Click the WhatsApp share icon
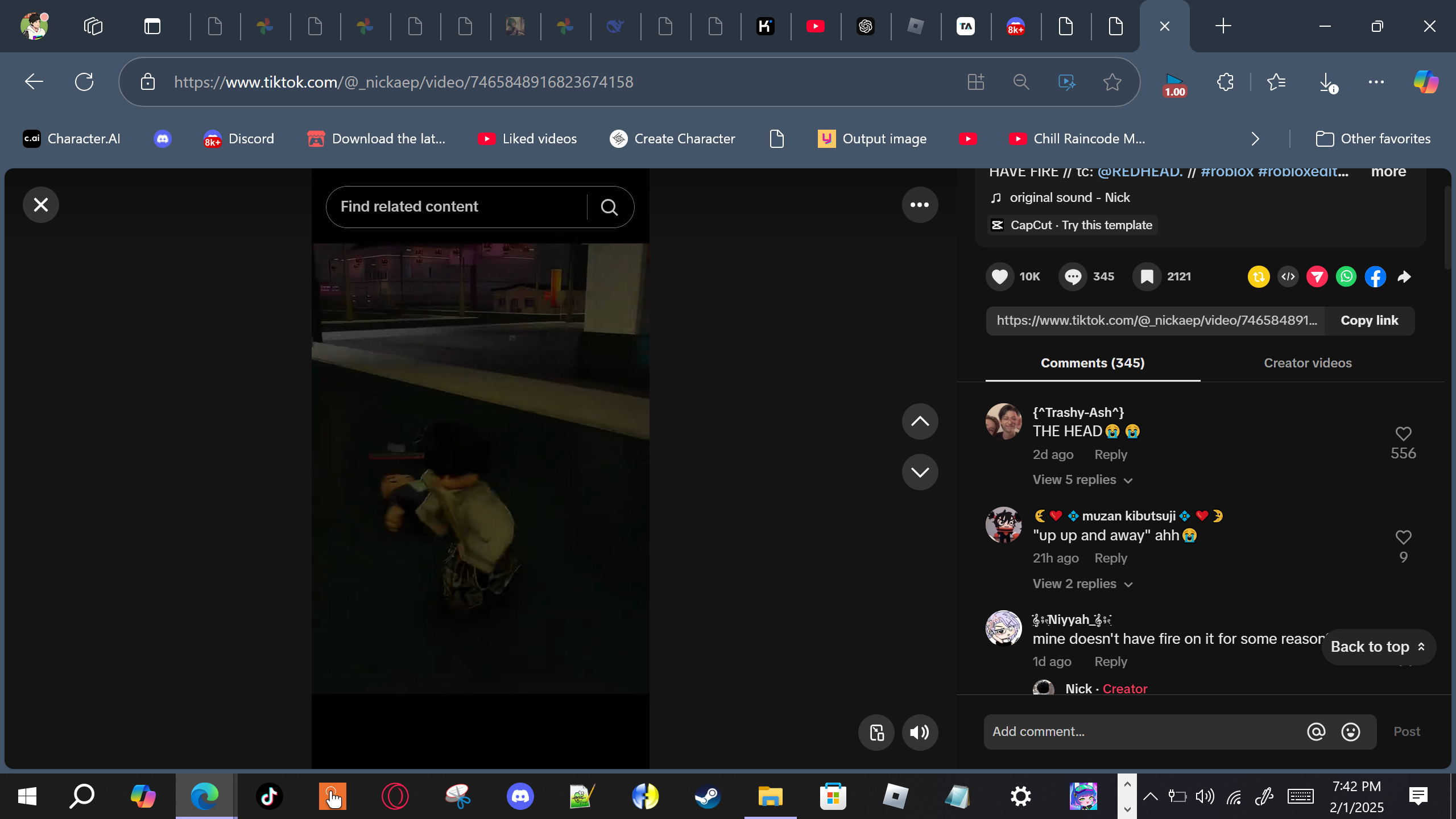The image size is (1456, 819). [x=1346, y=277]
